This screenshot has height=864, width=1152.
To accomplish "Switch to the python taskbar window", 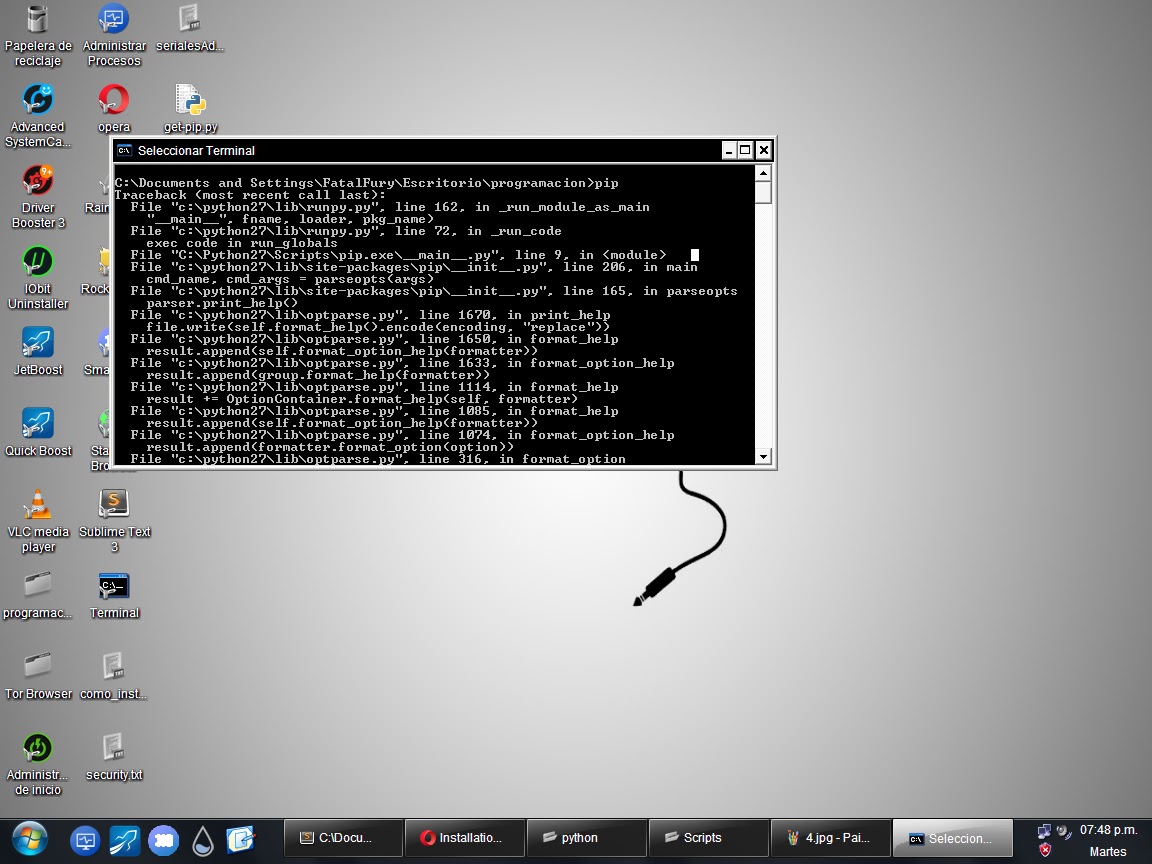I will (587, 838).
